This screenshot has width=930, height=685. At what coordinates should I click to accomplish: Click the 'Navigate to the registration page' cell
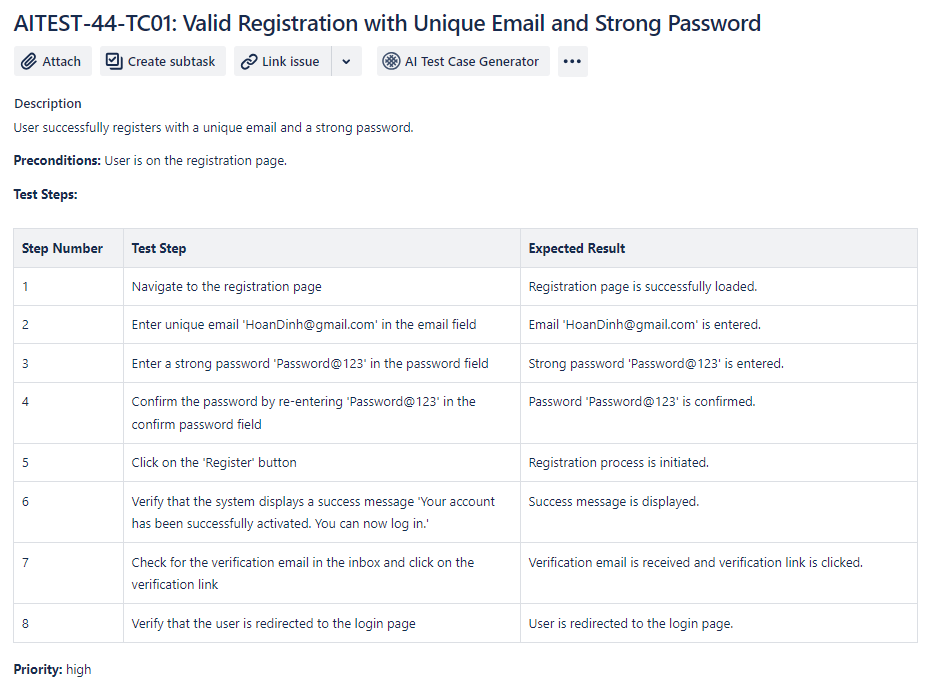227,287
